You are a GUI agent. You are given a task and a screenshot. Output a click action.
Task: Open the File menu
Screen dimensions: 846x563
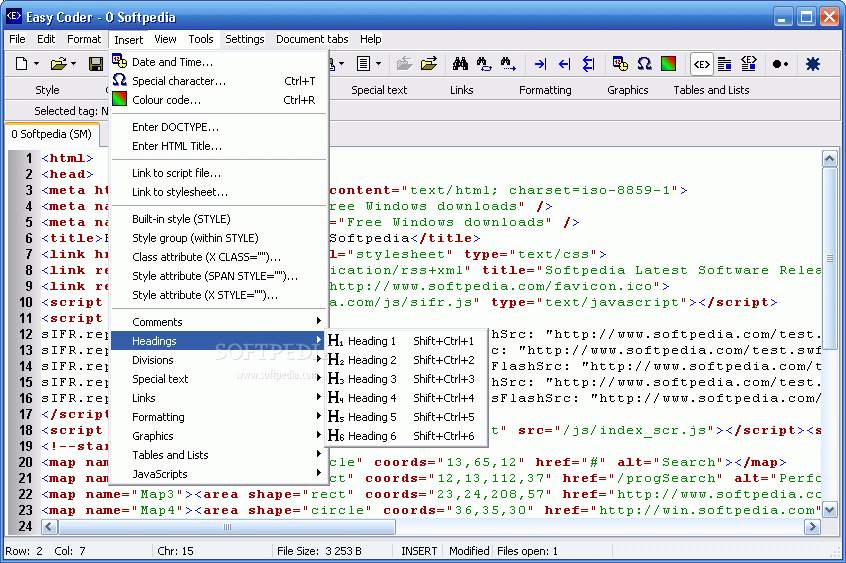pyautogui.click(x=17, y=39)
